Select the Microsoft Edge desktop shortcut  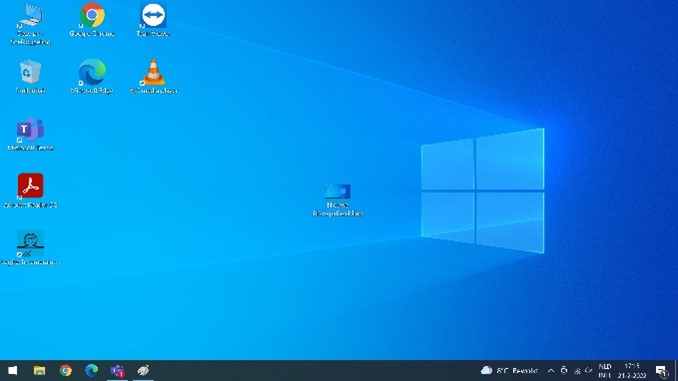click(92, 77)
